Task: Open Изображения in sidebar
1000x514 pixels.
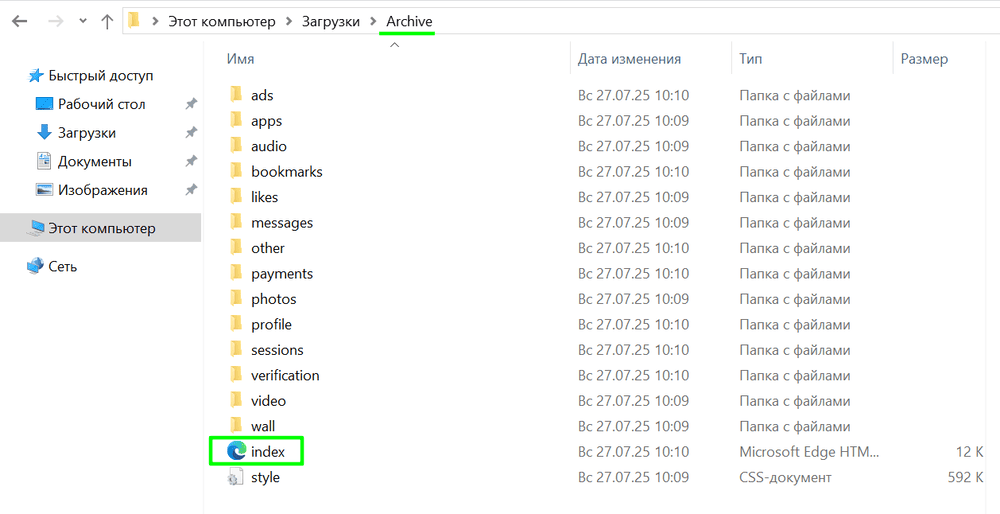Action: tap(103, 190)
